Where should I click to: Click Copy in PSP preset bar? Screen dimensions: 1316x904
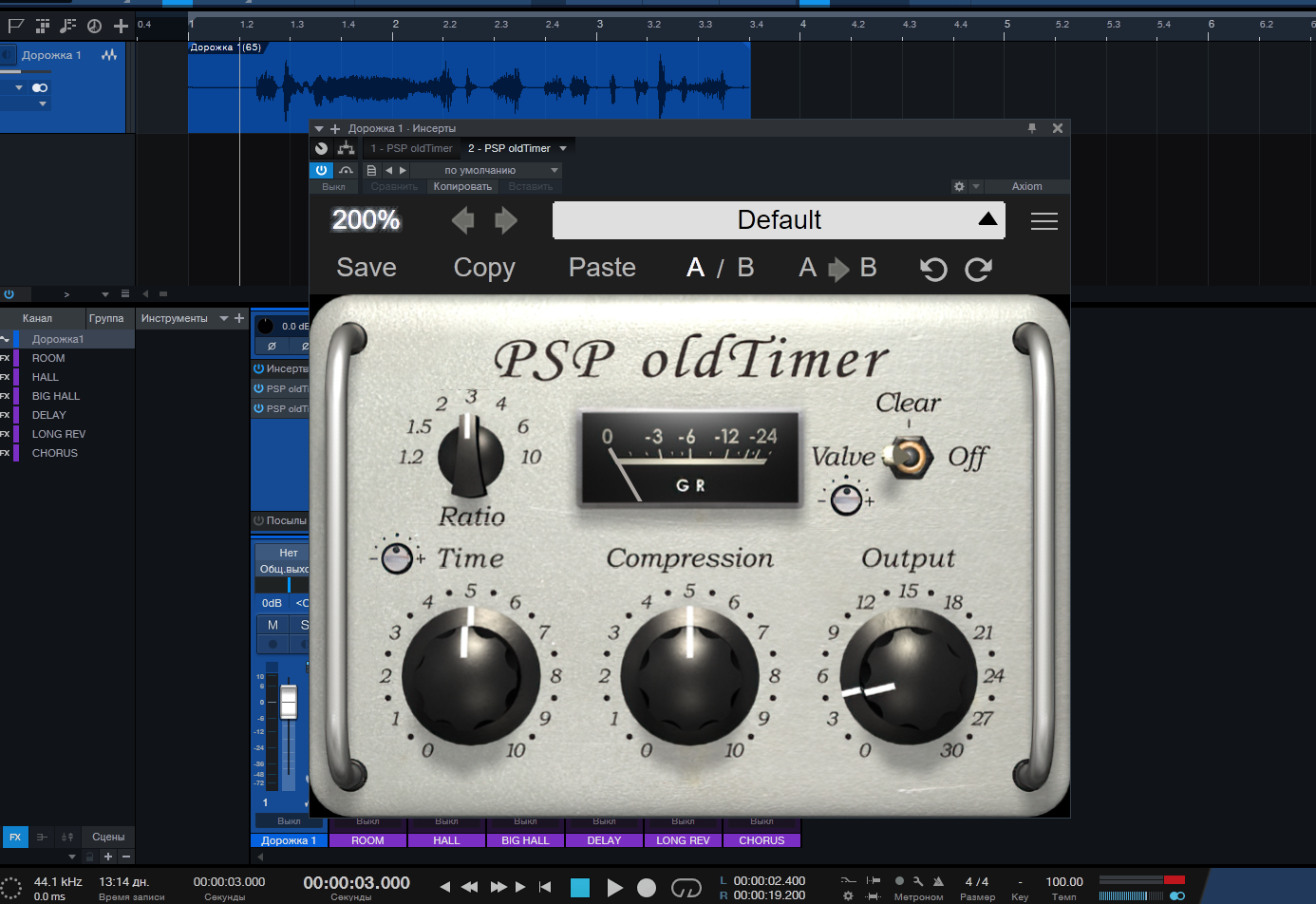coord(484,268)
